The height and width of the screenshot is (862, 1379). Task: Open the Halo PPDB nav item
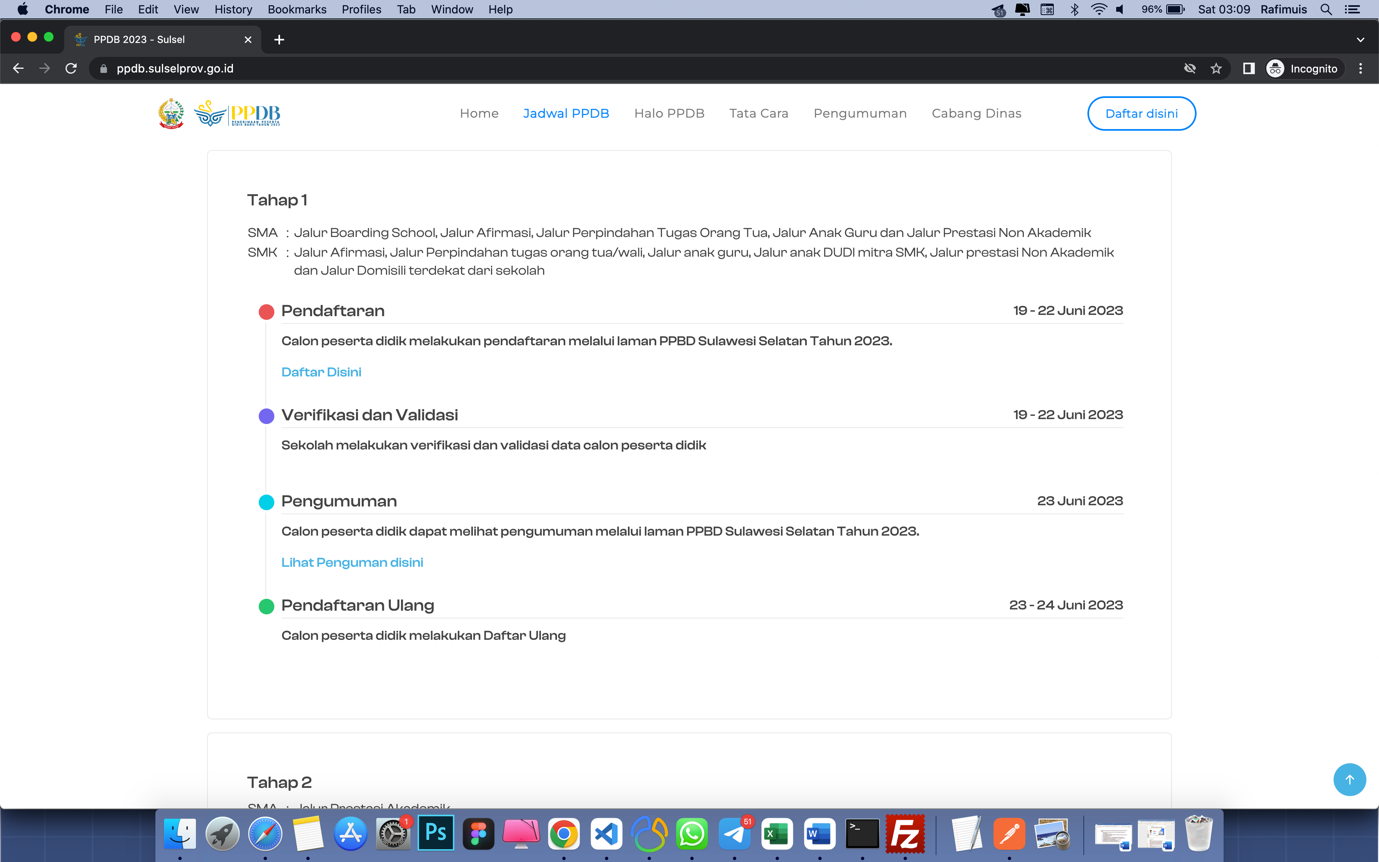(669, 114)
